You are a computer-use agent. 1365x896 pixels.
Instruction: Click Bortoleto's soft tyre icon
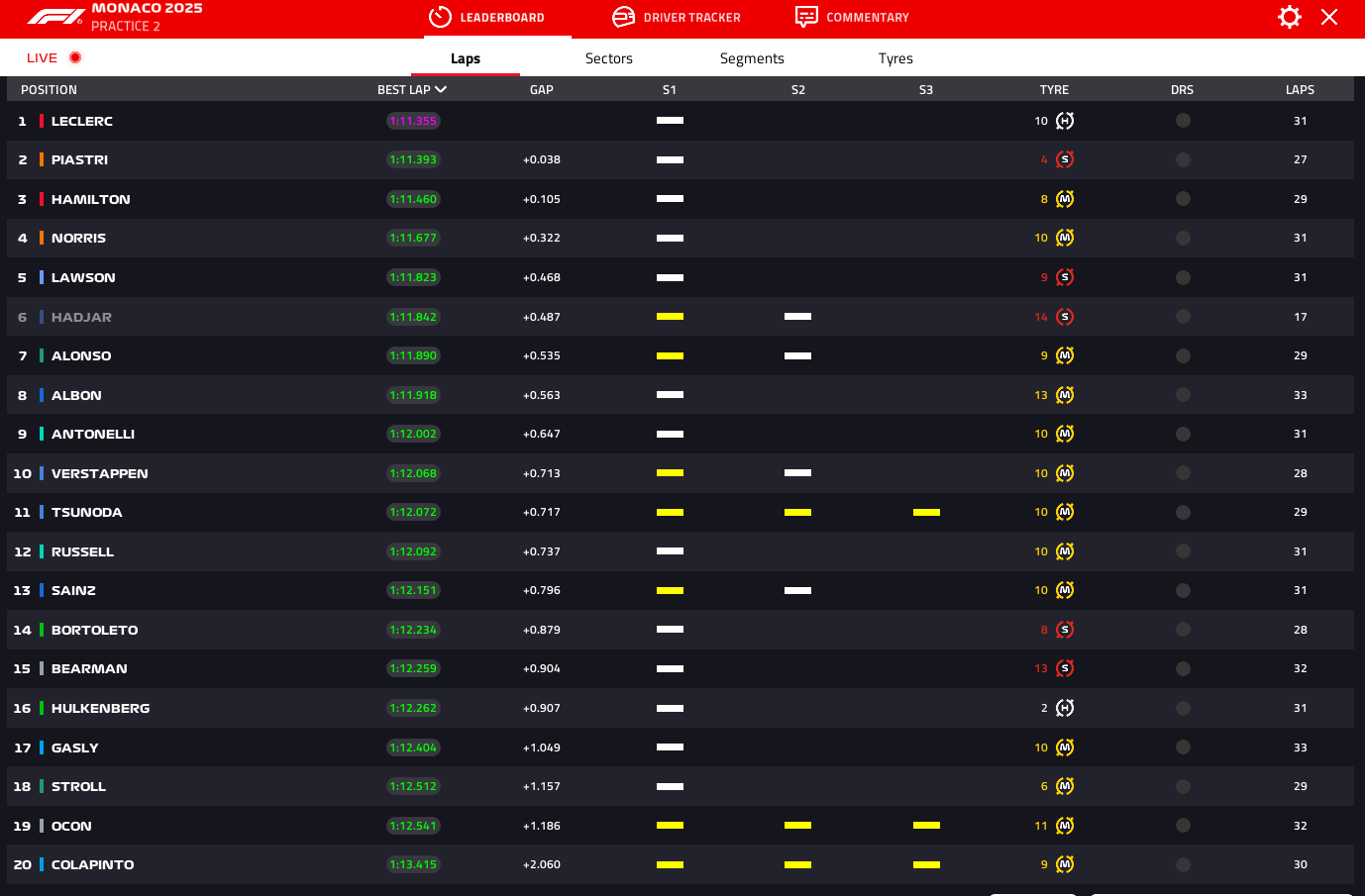(1065, 630)
